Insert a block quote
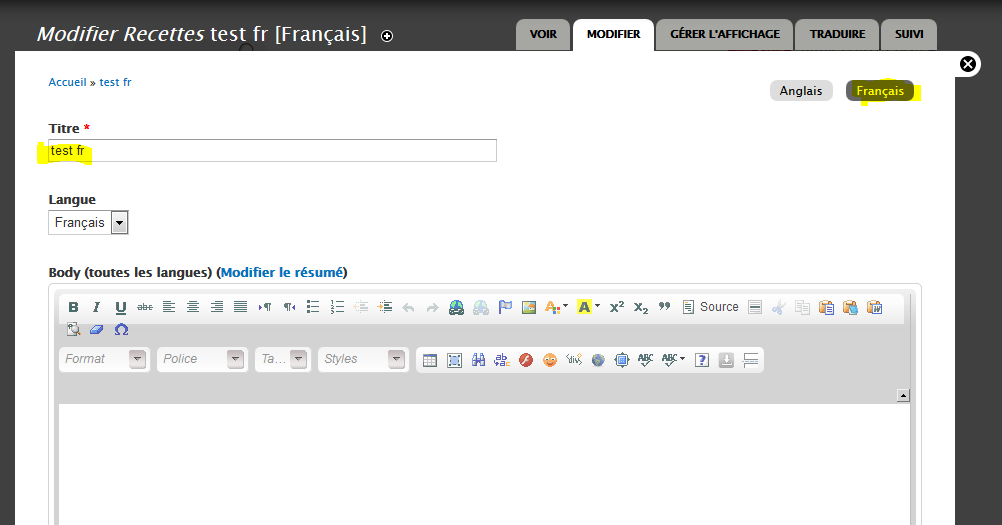Viewport: 1002px width, 525px height. pyautogui.click(x=665, y=307)
